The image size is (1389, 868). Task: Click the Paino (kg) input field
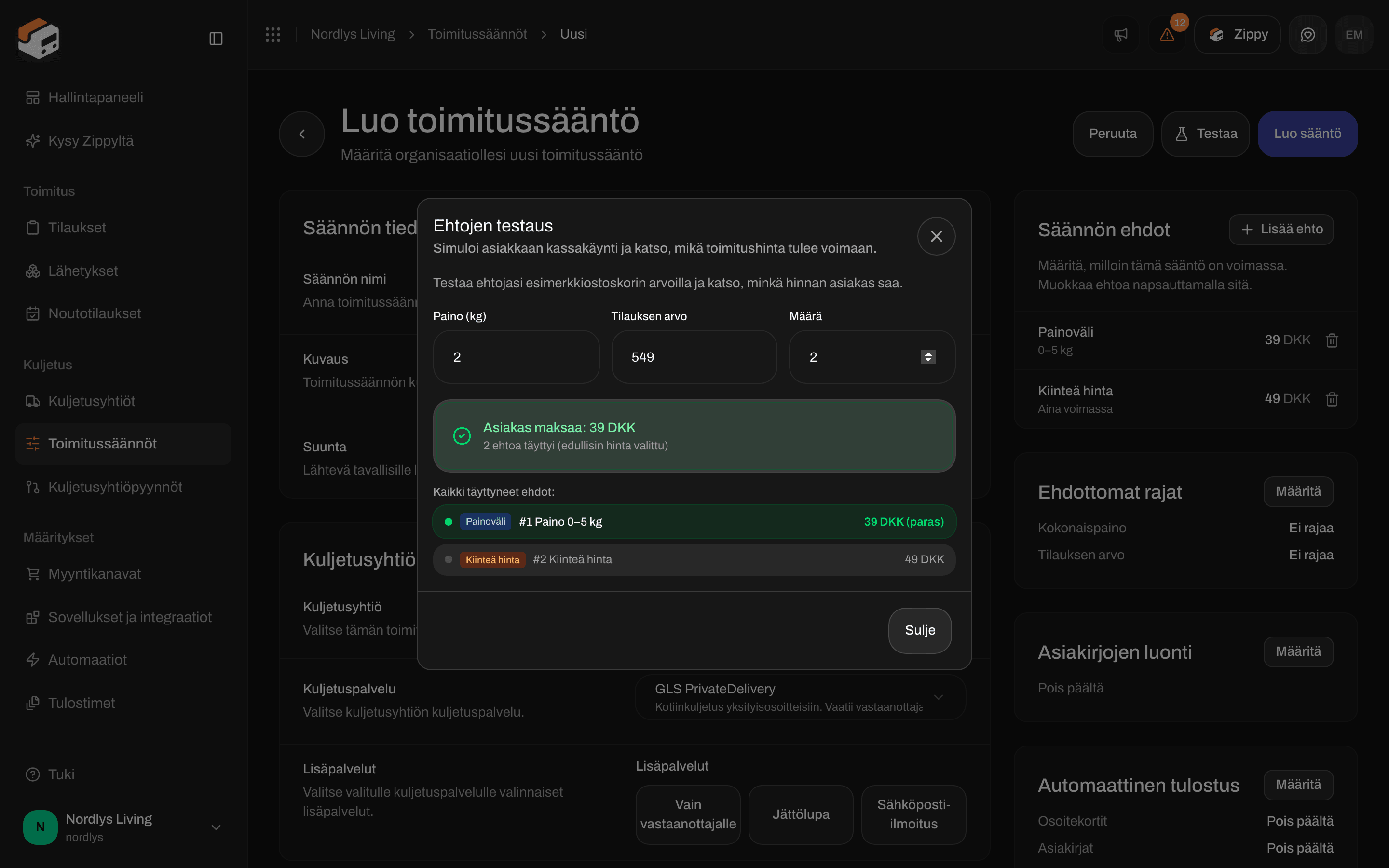[x=516, y=357]
